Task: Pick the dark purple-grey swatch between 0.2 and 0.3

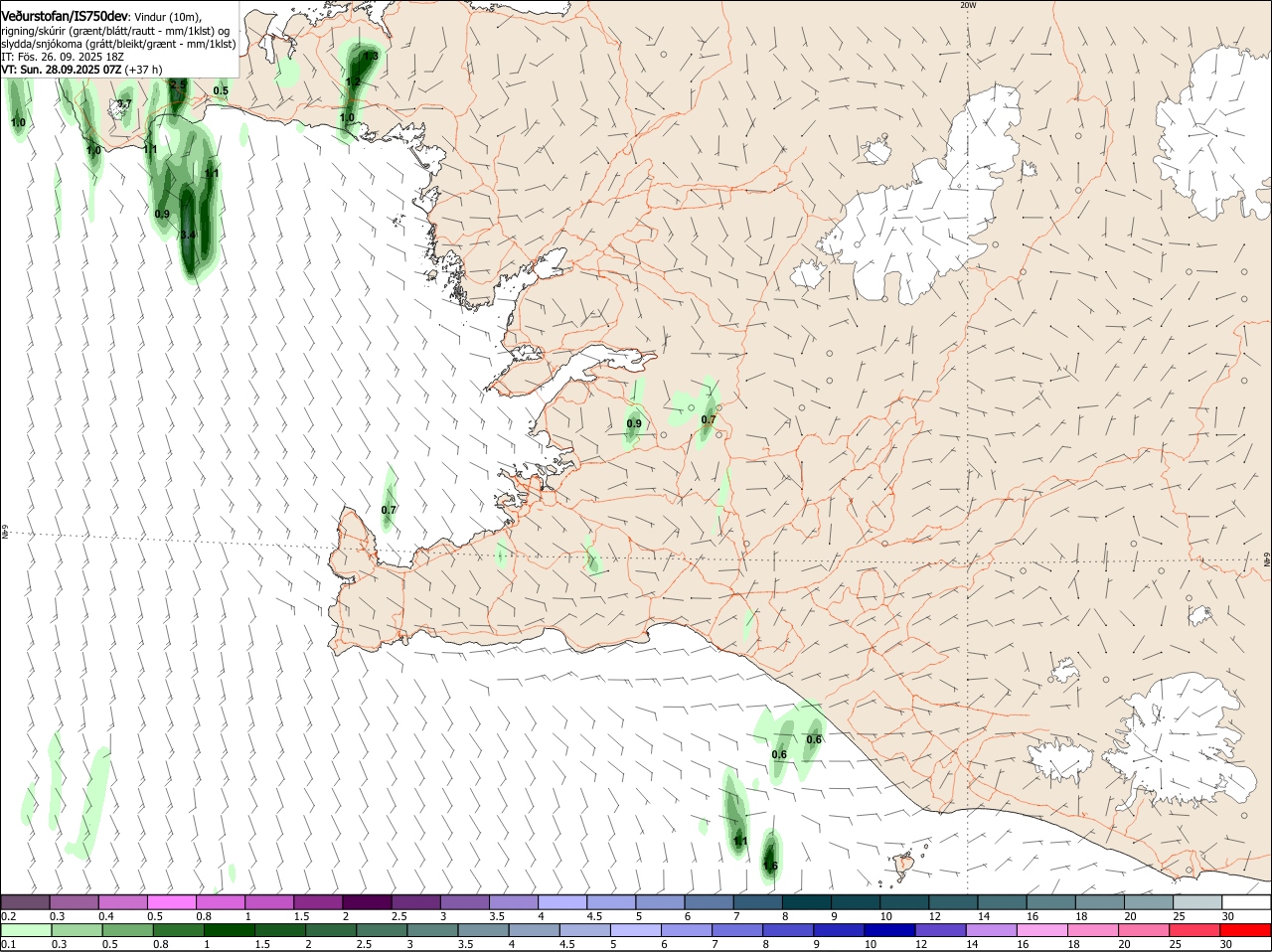Action: (x=25, y=902)
